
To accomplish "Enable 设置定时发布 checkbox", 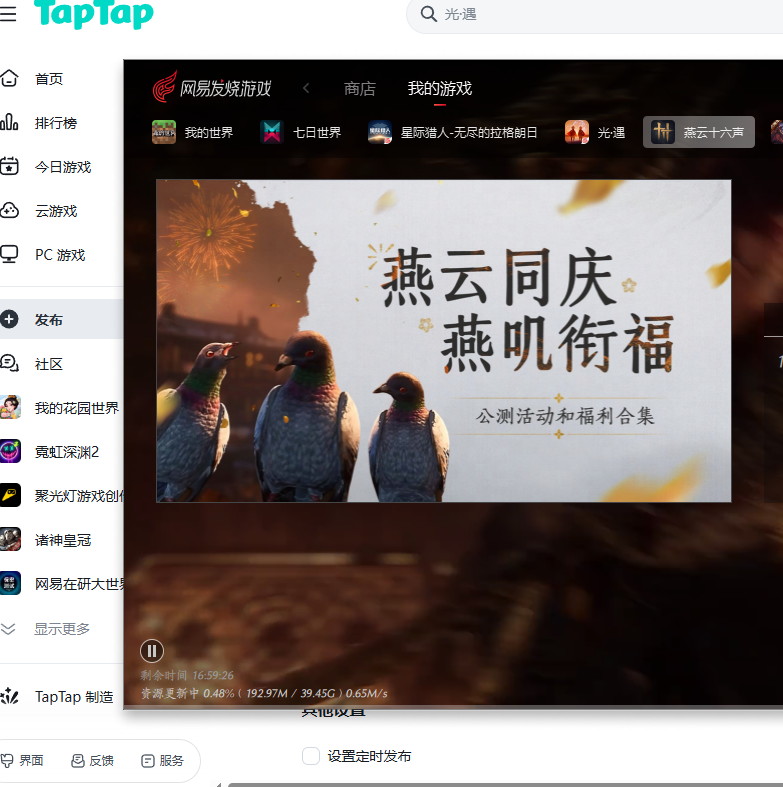I will [x=311, y=756].
